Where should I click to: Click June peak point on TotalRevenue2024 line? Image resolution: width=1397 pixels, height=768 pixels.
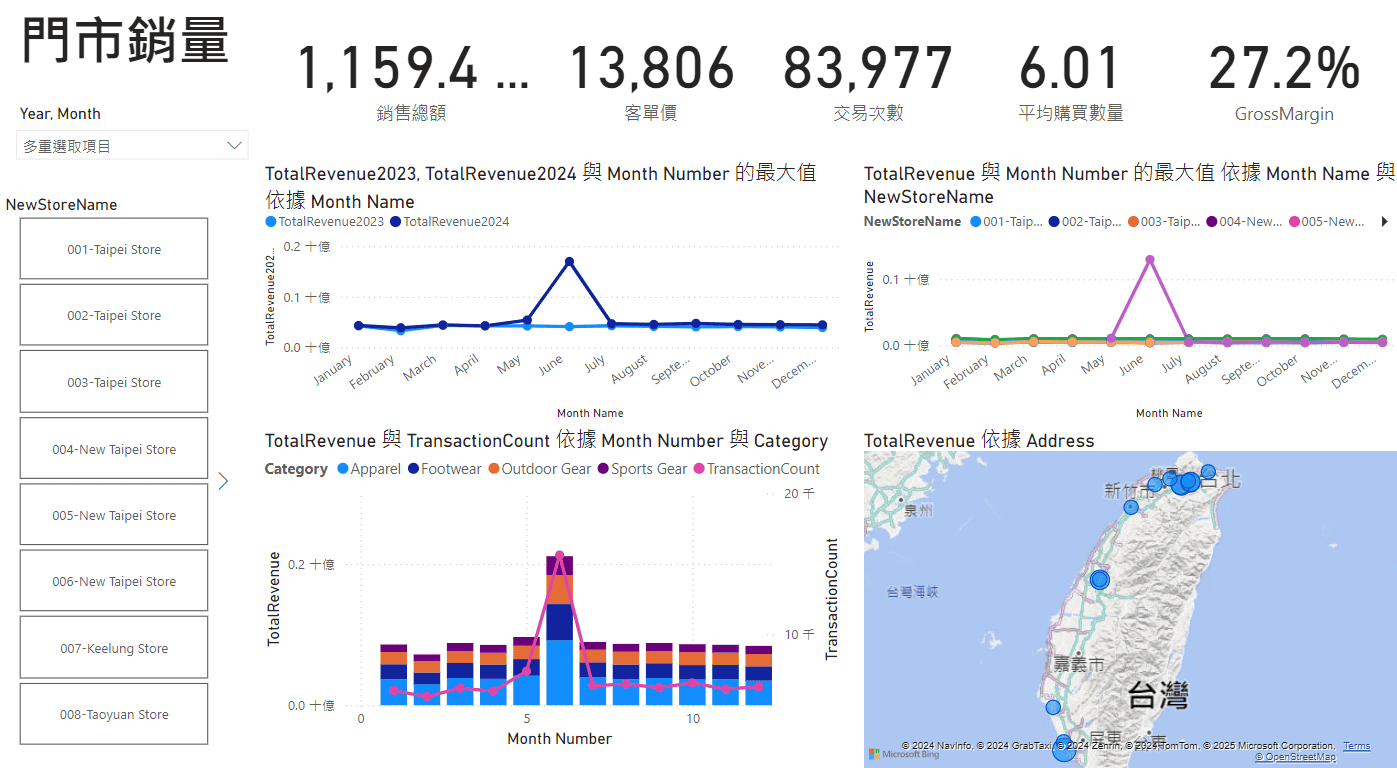click(569, 262)
